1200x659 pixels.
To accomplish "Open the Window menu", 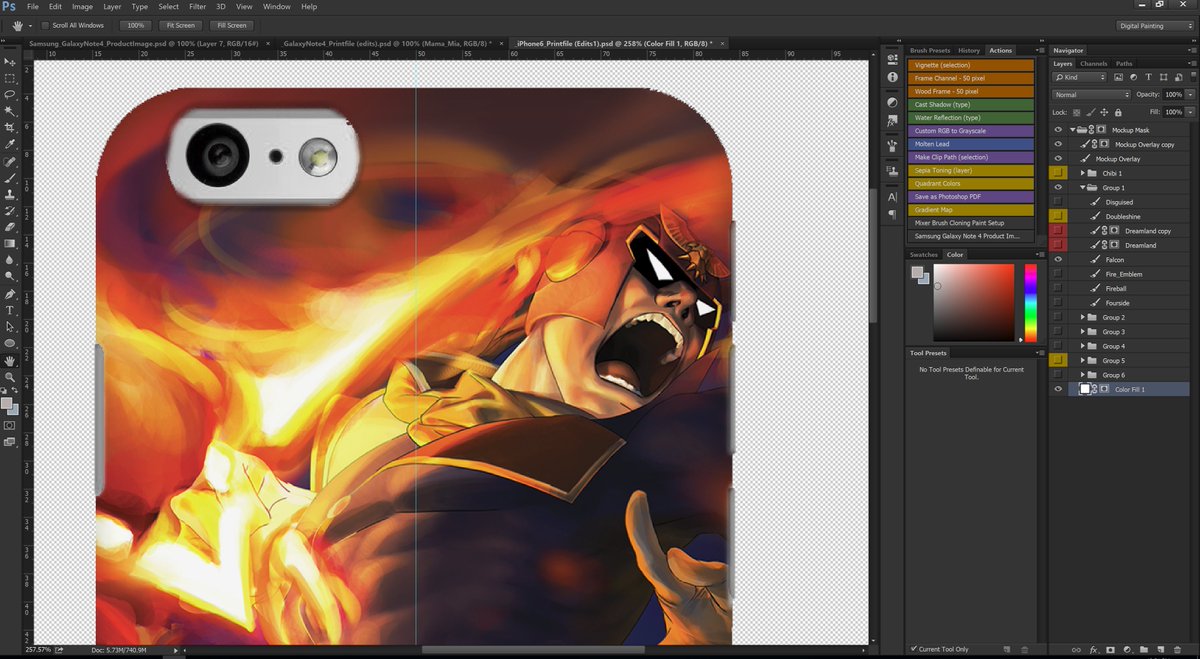I will (277, 7).
